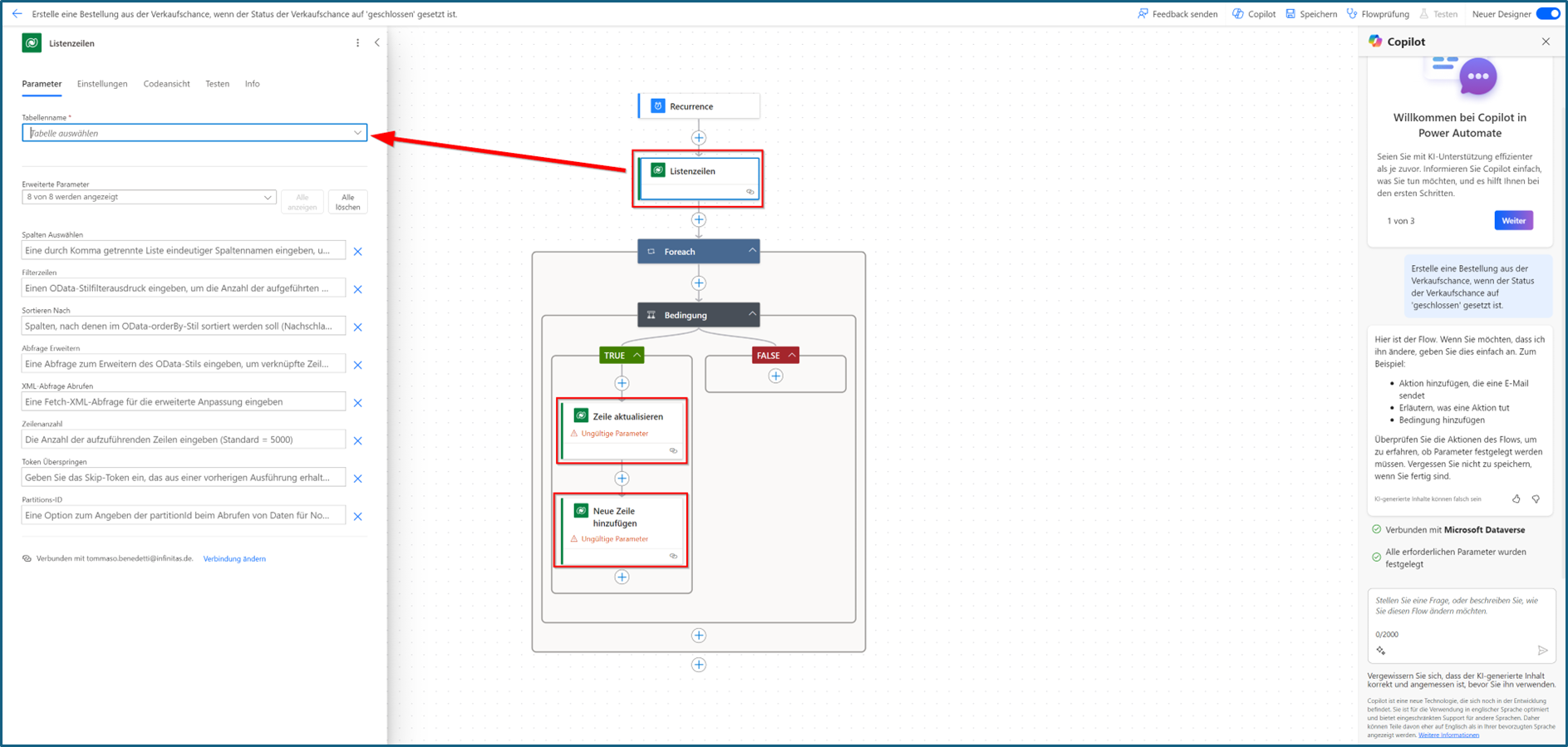Open Copilot from the top bar
1568x747 pixels.
coord(1254,13)
